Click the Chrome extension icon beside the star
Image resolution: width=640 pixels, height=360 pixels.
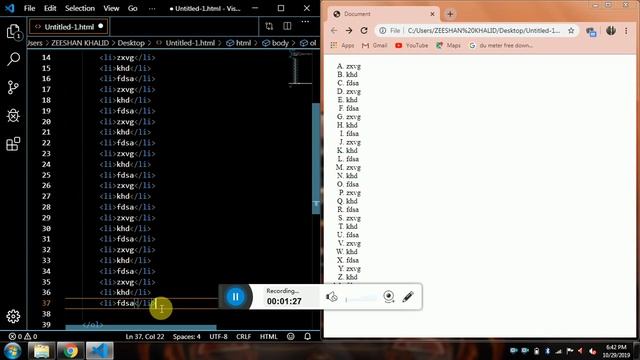pyautogui.click(x=591, y=31)
